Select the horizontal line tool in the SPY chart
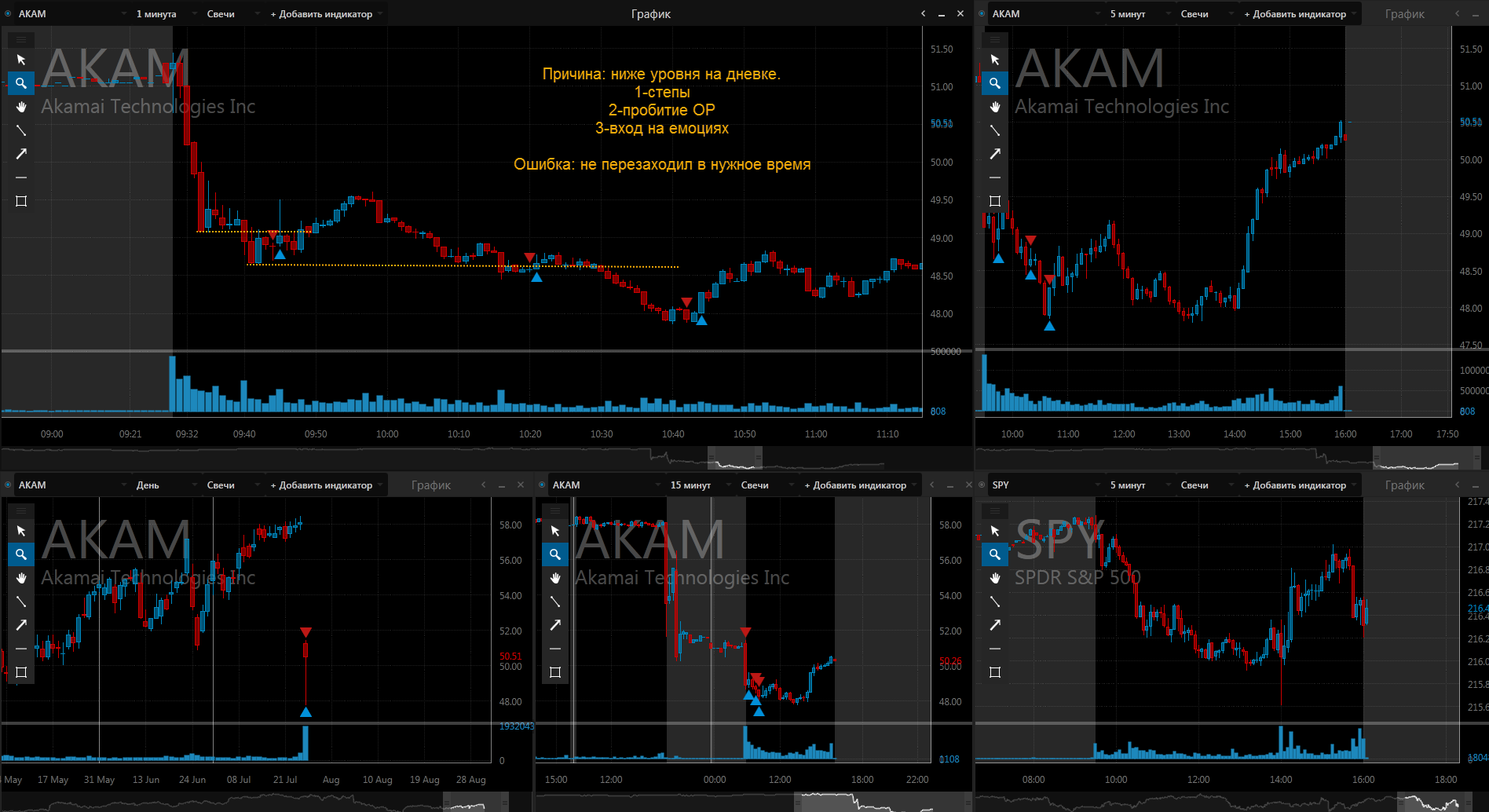Viewport: 1489px width, 812px height. [995, 649]
